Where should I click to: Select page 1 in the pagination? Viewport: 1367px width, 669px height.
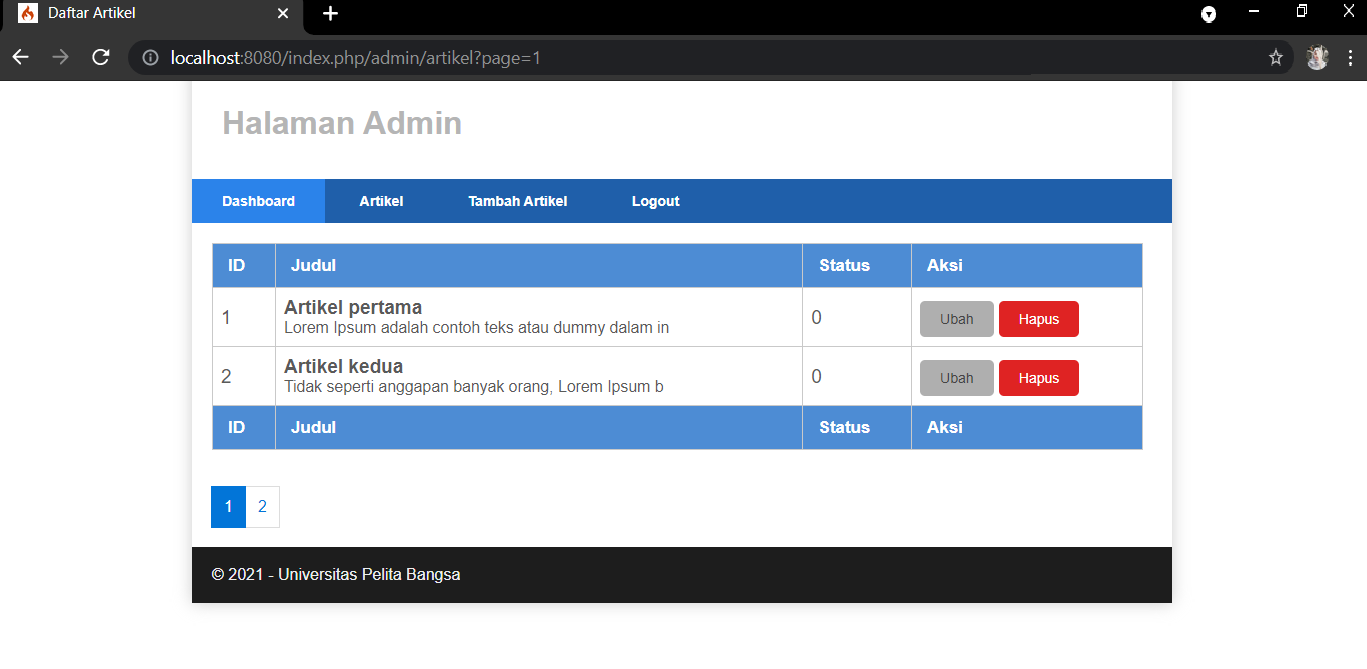point(228,507)
